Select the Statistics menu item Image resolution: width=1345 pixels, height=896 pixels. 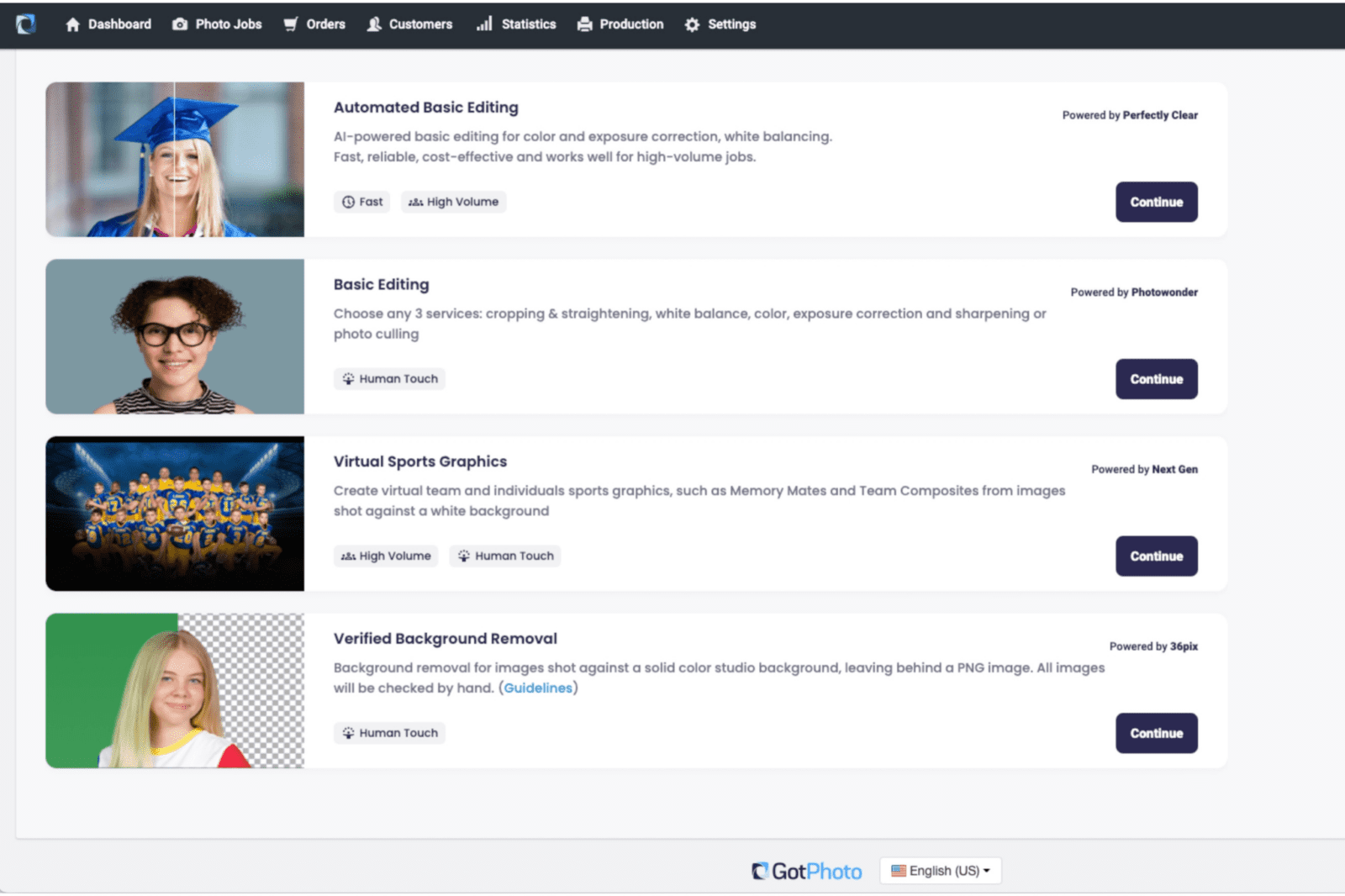(x=516, y=24)
